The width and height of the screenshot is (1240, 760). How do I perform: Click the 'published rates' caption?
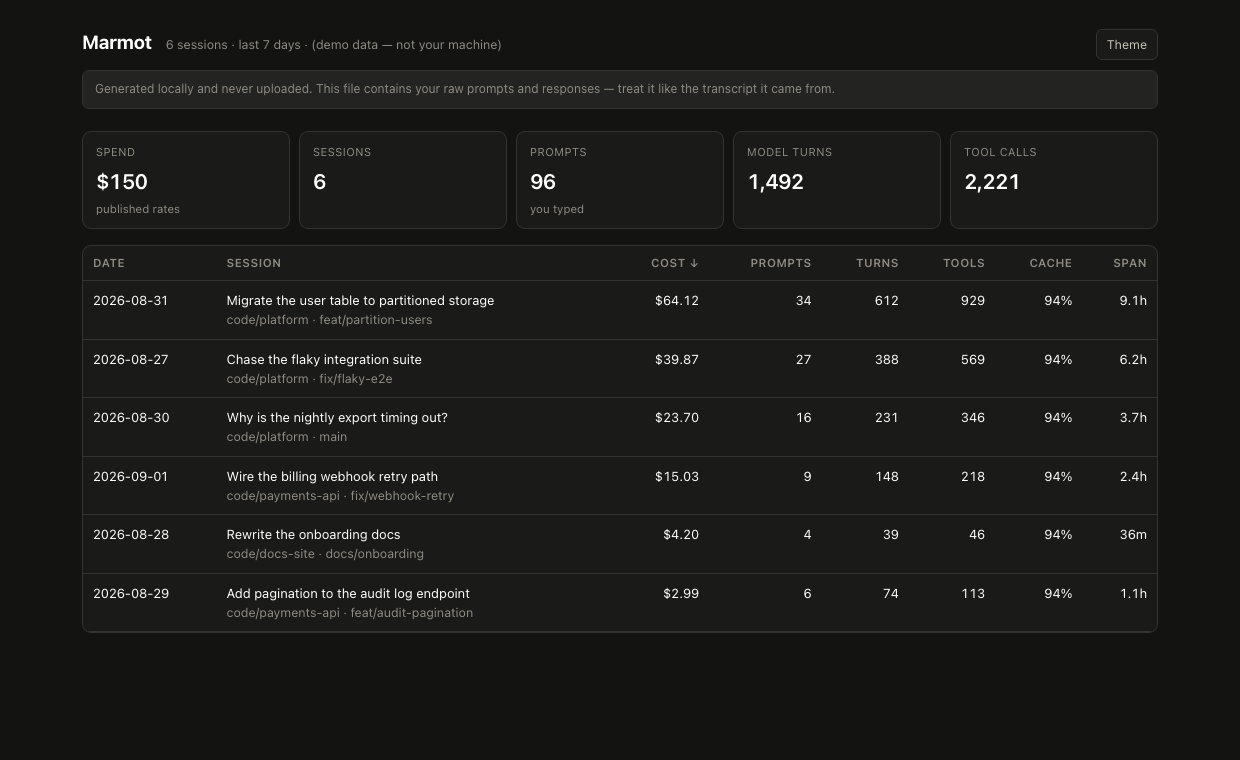coord(138,209)
